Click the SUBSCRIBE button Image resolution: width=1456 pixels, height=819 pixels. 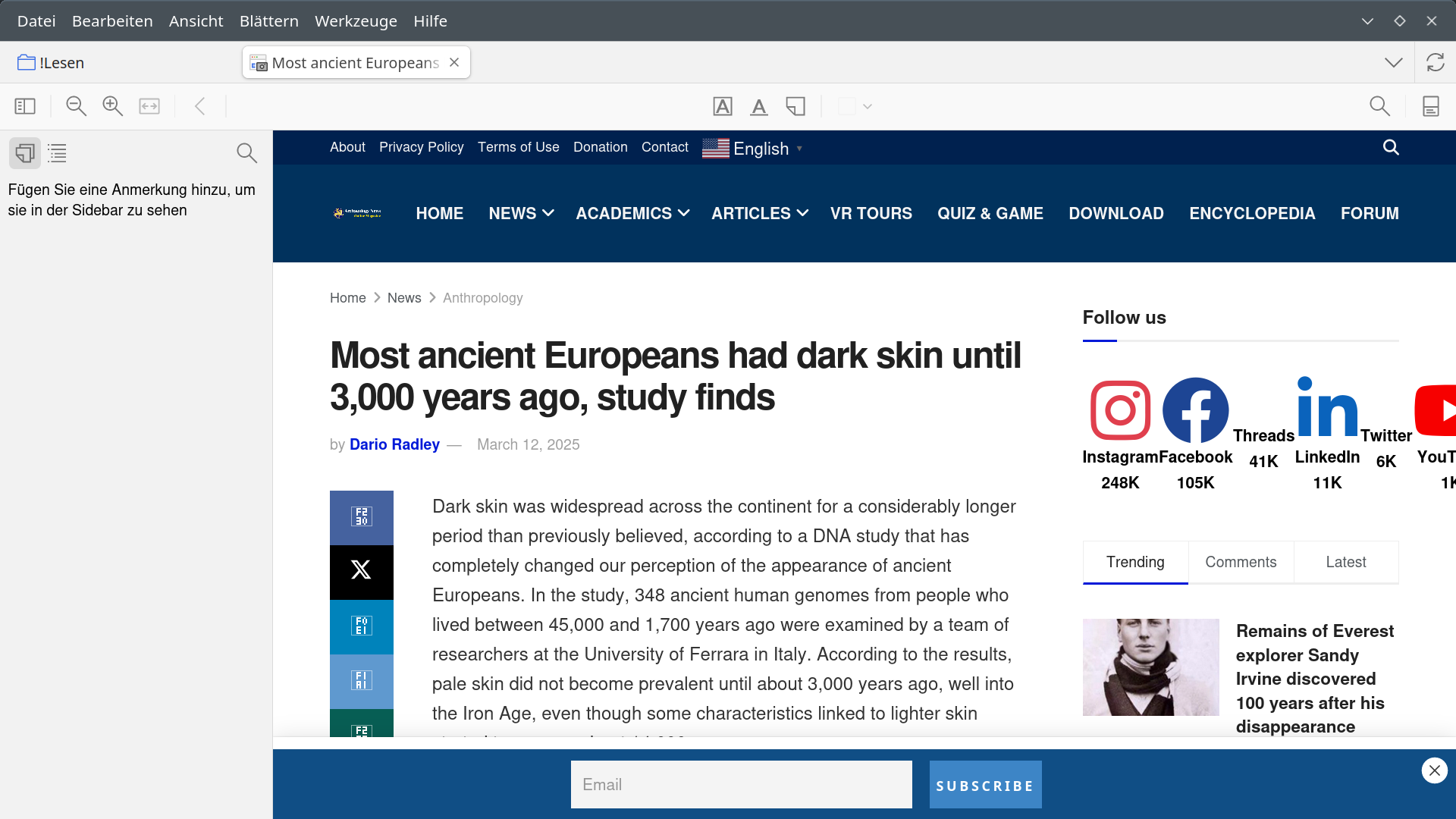pyautogui.click(x=985, y=785)
